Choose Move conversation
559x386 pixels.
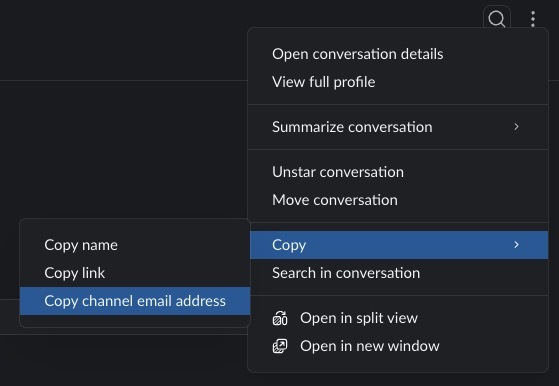[398, 200]
